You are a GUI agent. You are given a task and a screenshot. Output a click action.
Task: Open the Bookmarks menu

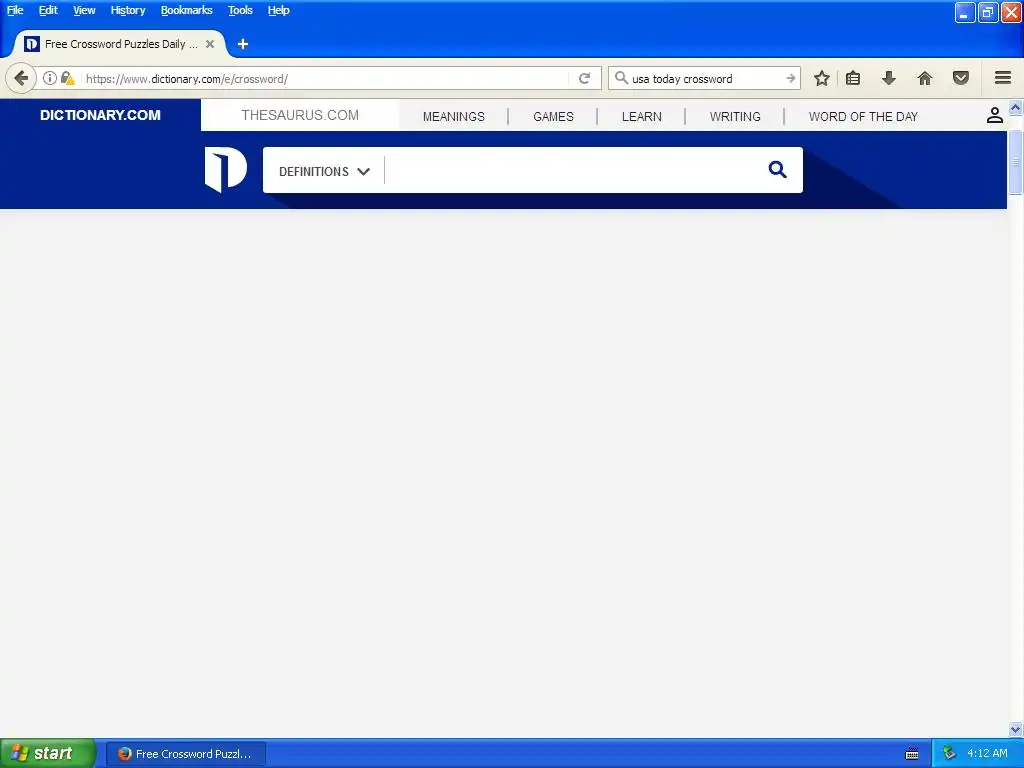click(186, 10)
